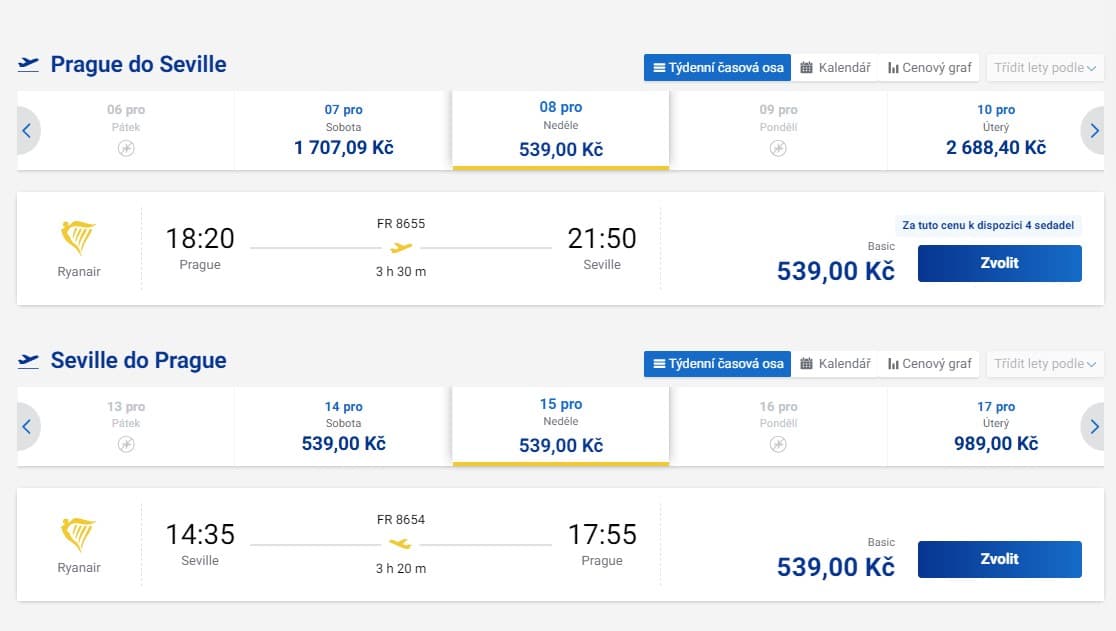Expand Třídit lety podle dropdown for return
This screenshot has height=631, width=1116.
tap(1045, 364)
